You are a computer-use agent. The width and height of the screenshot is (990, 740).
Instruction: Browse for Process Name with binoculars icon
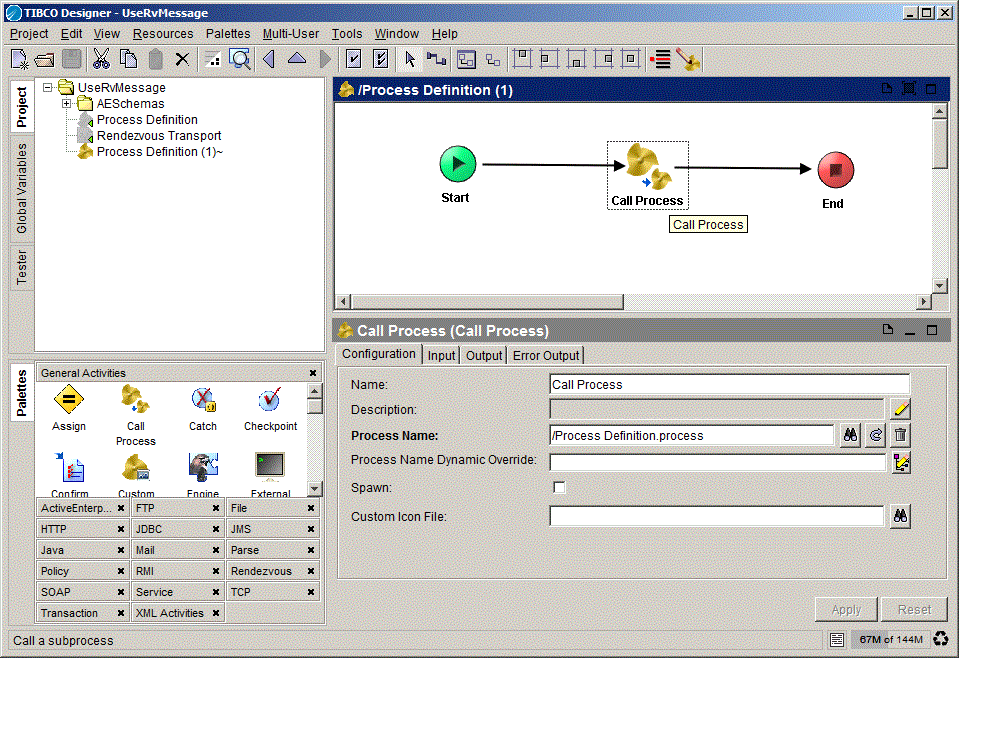849,435
